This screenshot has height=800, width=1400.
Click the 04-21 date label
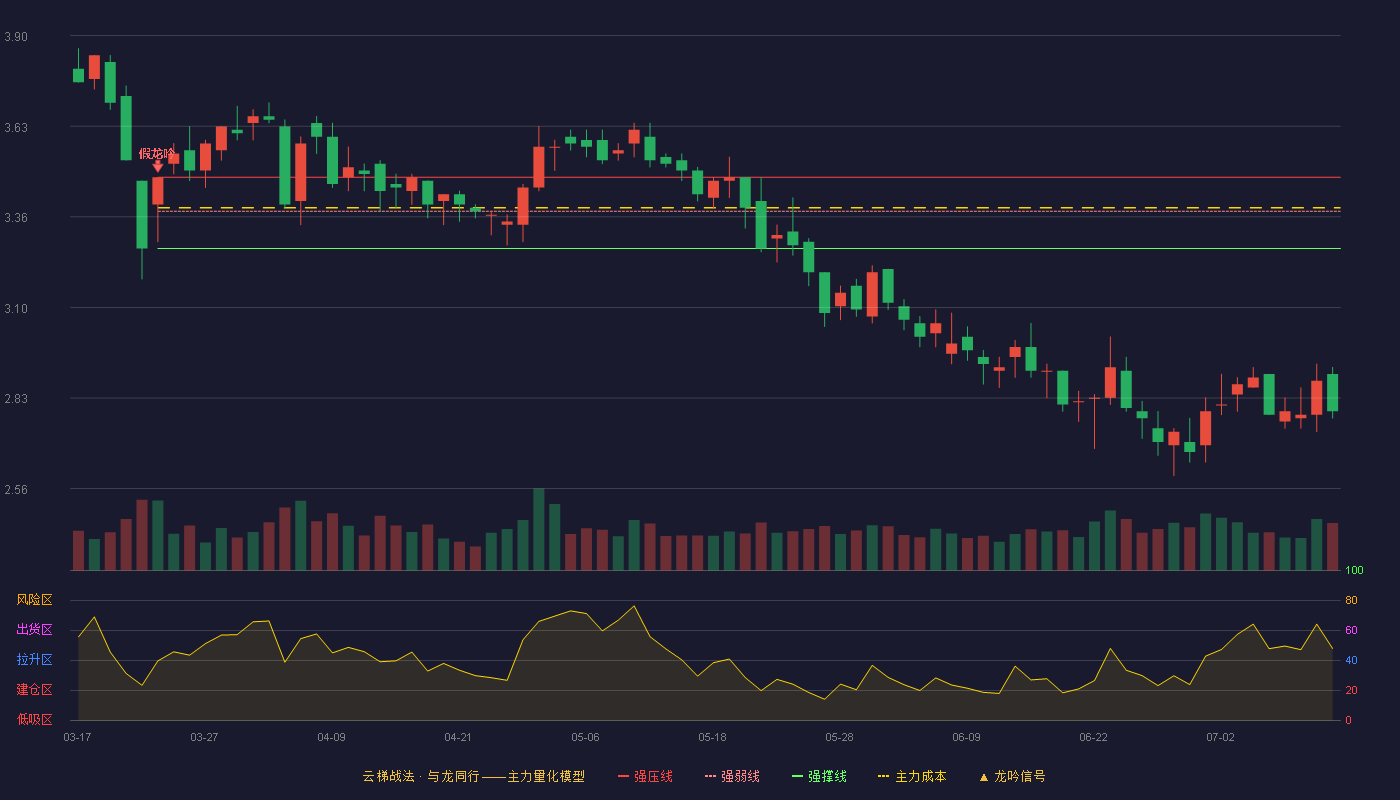click(x=458, y=737)
